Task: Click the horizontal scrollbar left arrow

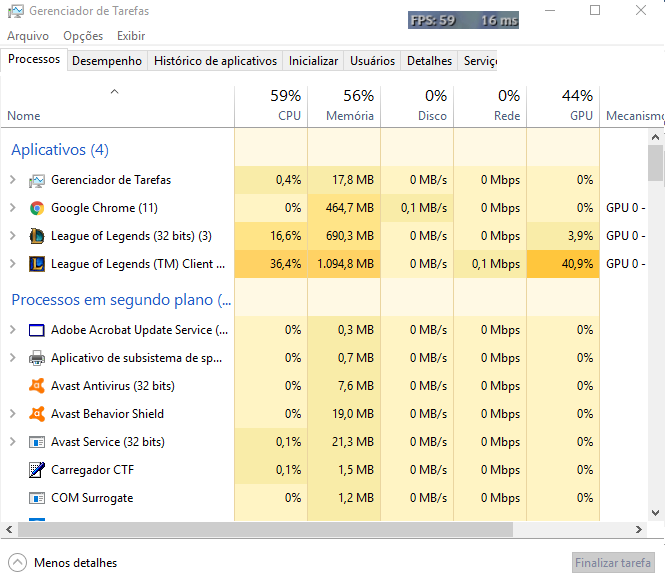Action: (9, 529)
